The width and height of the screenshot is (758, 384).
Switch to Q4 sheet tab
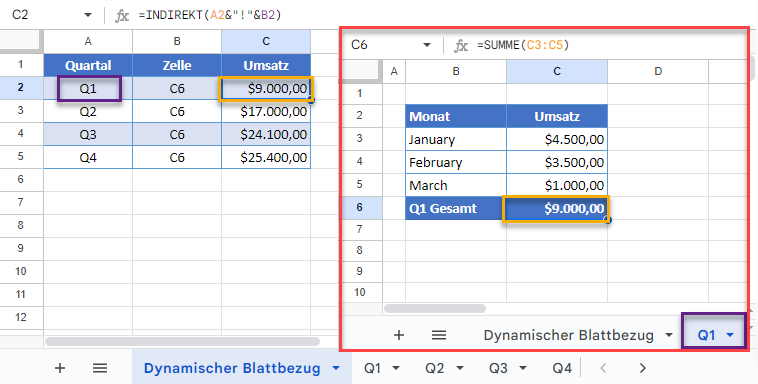point(562,368)
